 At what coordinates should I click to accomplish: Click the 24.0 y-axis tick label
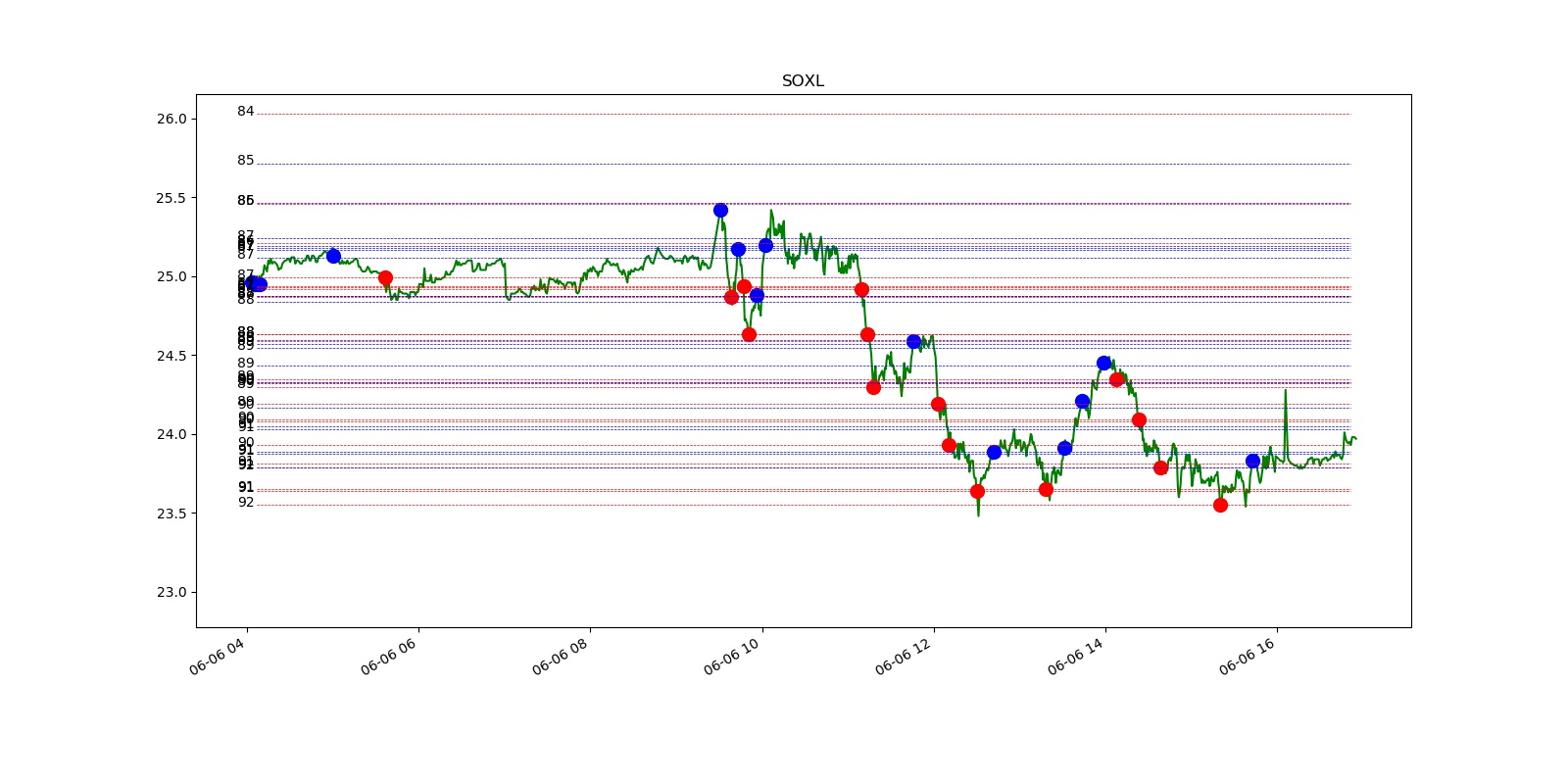click(x=171, y=434)
